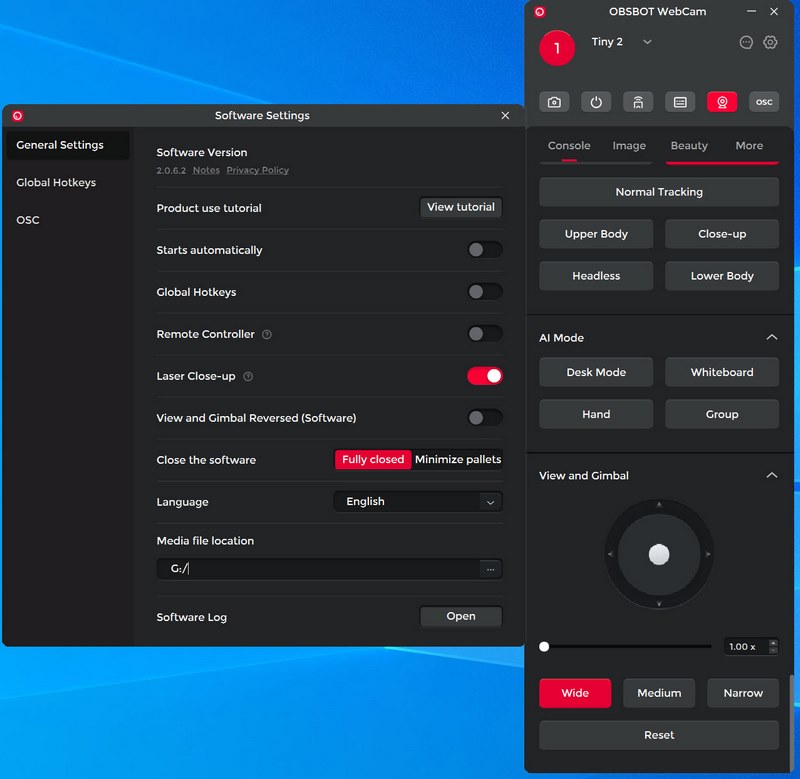Switch to the Console tab
The height and width of the screenshot is (779, 800).
(569, 146)
